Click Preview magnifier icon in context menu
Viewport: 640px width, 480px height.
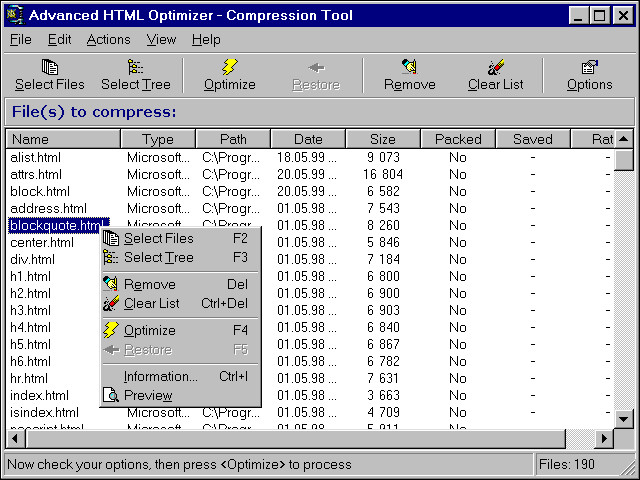point(111,395)
